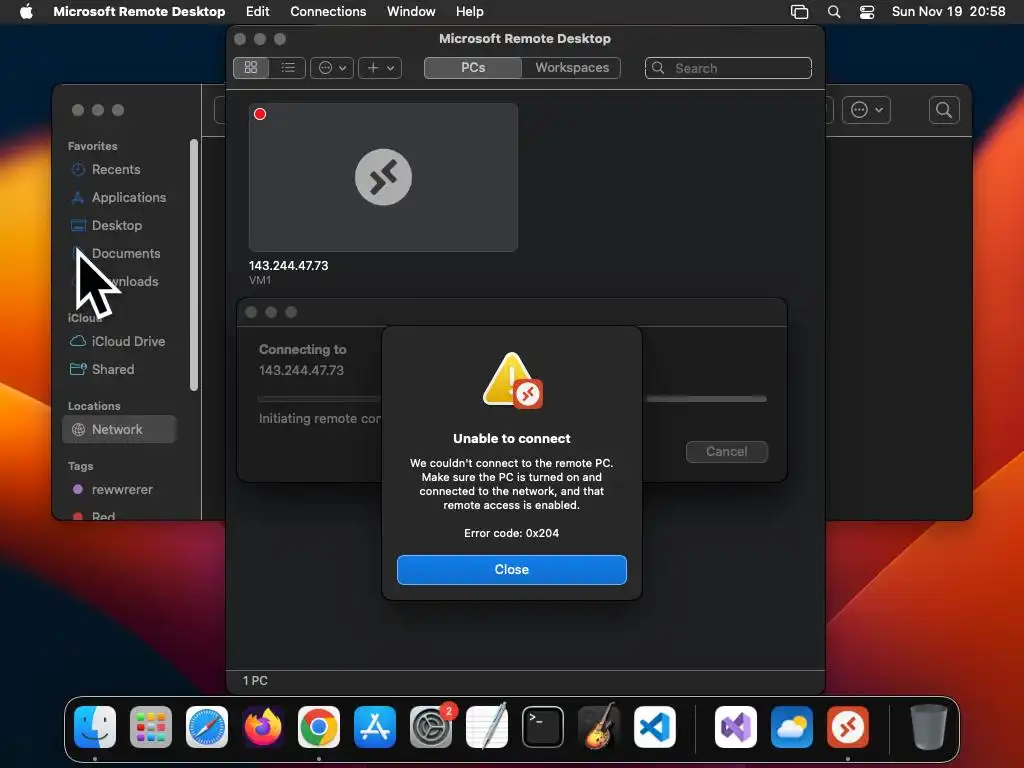
Task: Open the Help menu
Action: coord(470,12)
